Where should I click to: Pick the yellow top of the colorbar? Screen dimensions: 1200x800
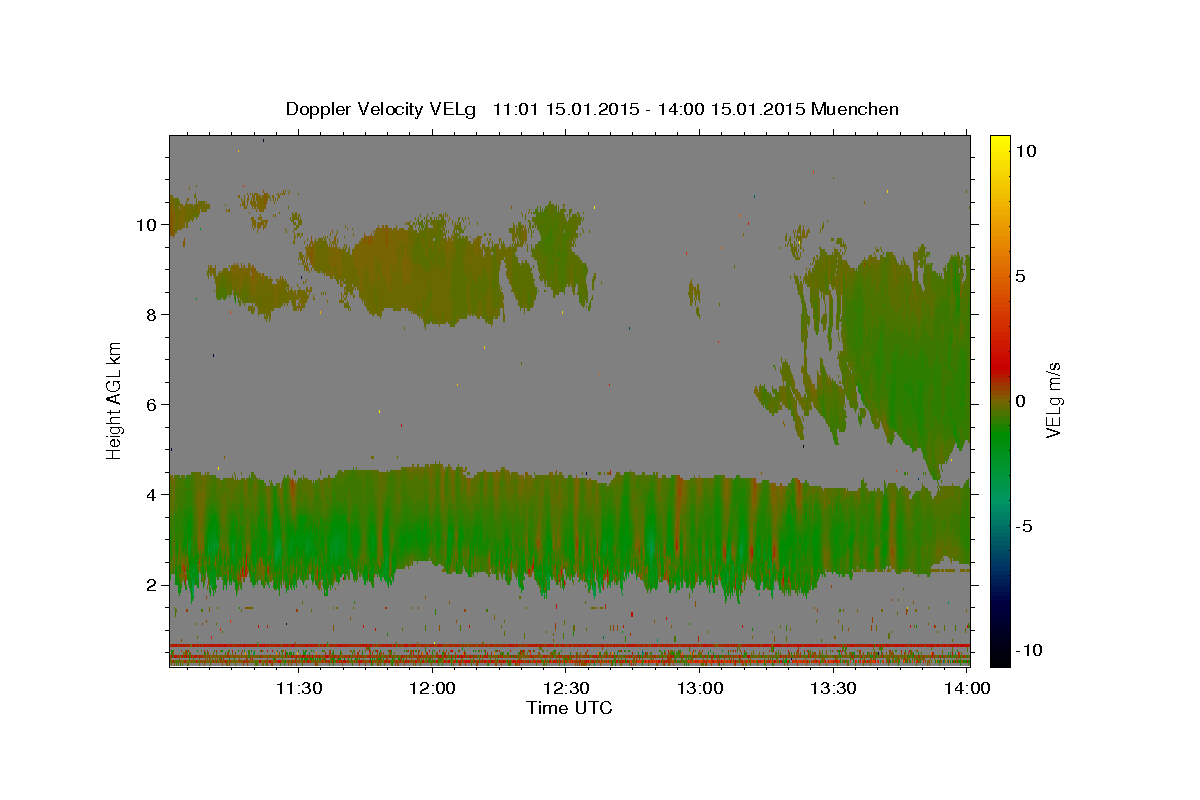(999, 142)
